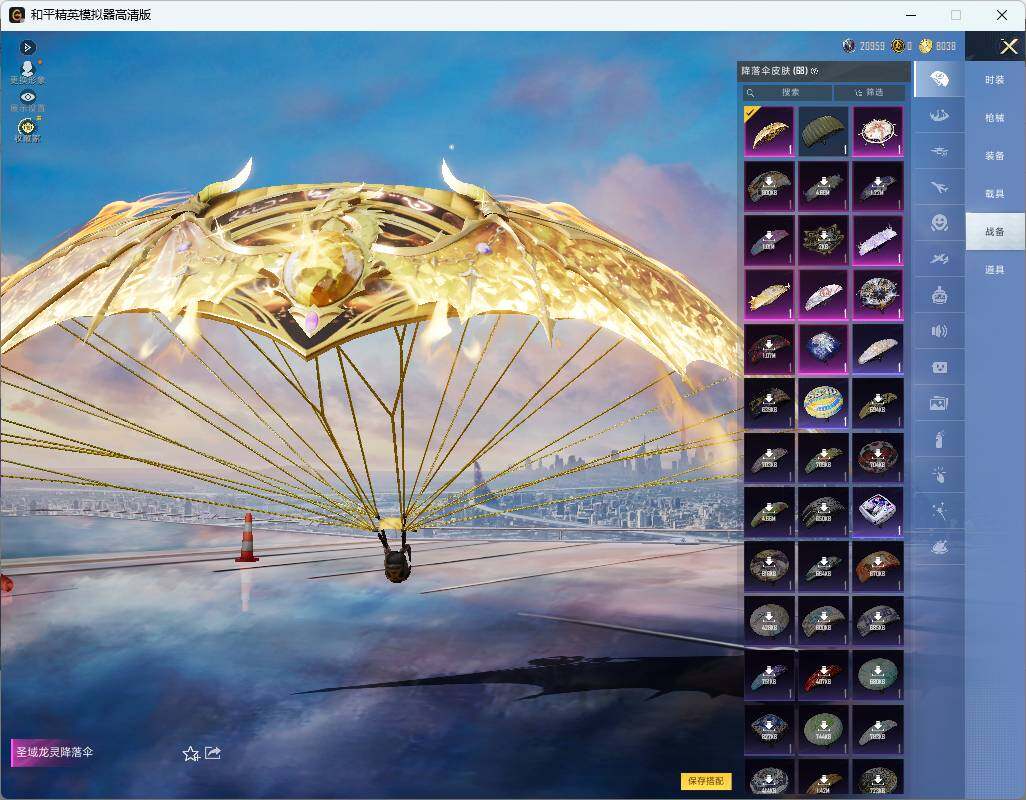
Task: Switch to the 载具 tab
Action: click(995, 194)
